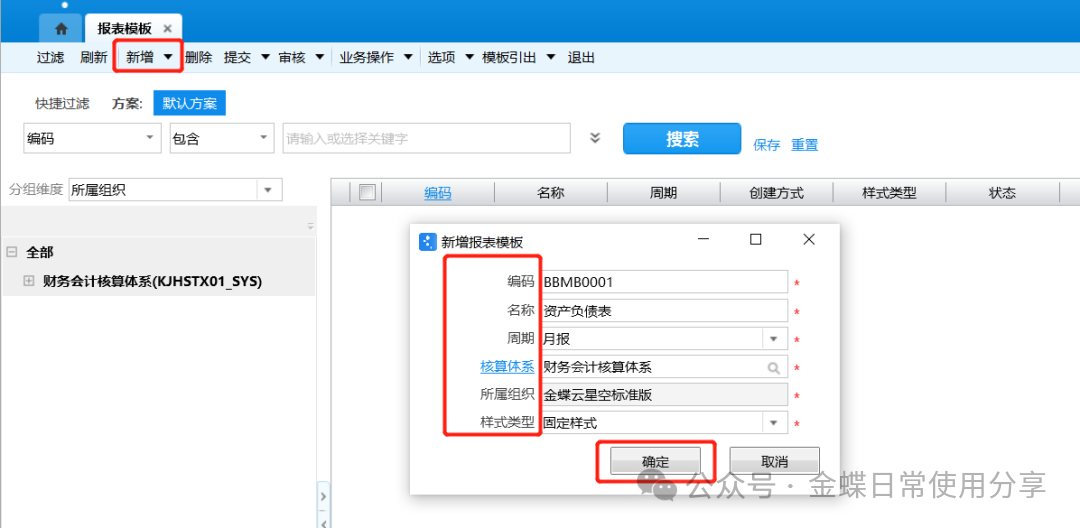Open the 分组维度 所属组织 dropdown
The image size is (1080, 528).
tap(269, 190)
